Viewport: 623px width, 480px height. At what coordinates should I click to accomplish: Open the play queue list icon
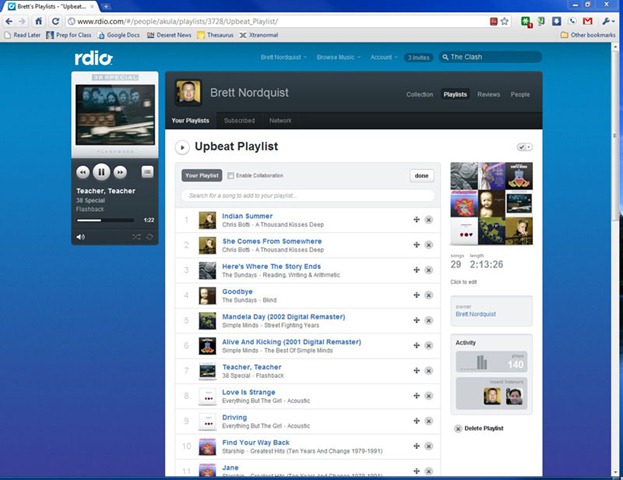click(147, 172)
